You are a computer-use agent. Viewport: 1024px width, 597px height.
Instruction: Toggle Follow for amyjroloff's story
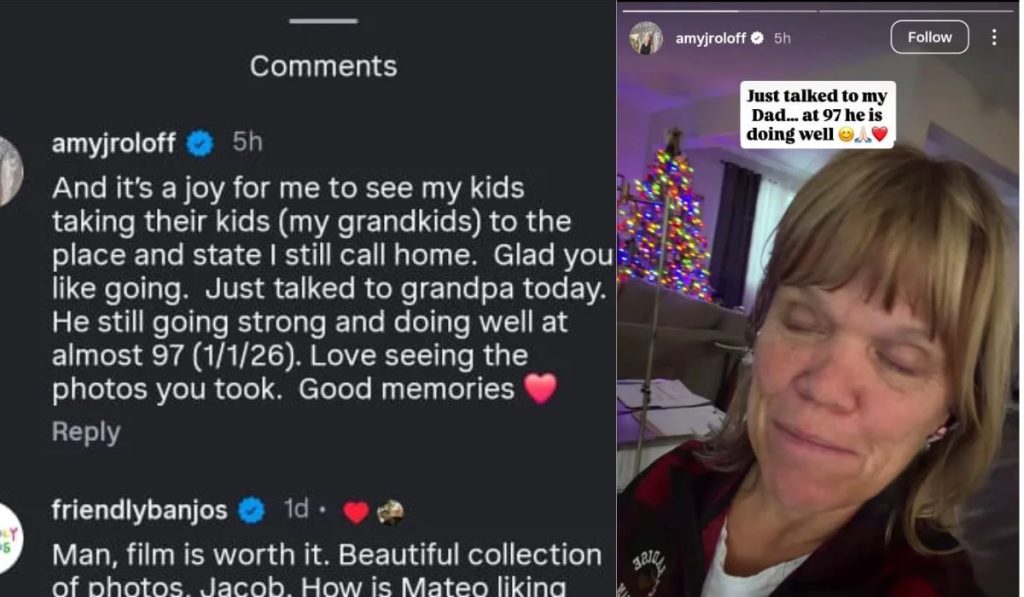(929, 38)
